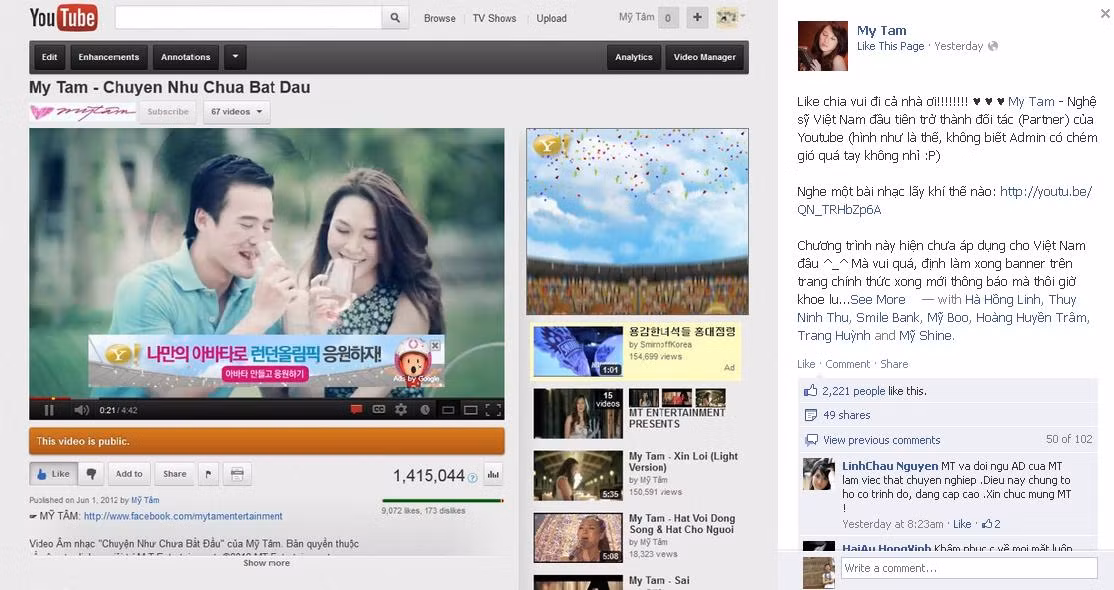Click the mytam channel logo
The height and width of the screenshot is (590, 1114).
coord(82,112)
